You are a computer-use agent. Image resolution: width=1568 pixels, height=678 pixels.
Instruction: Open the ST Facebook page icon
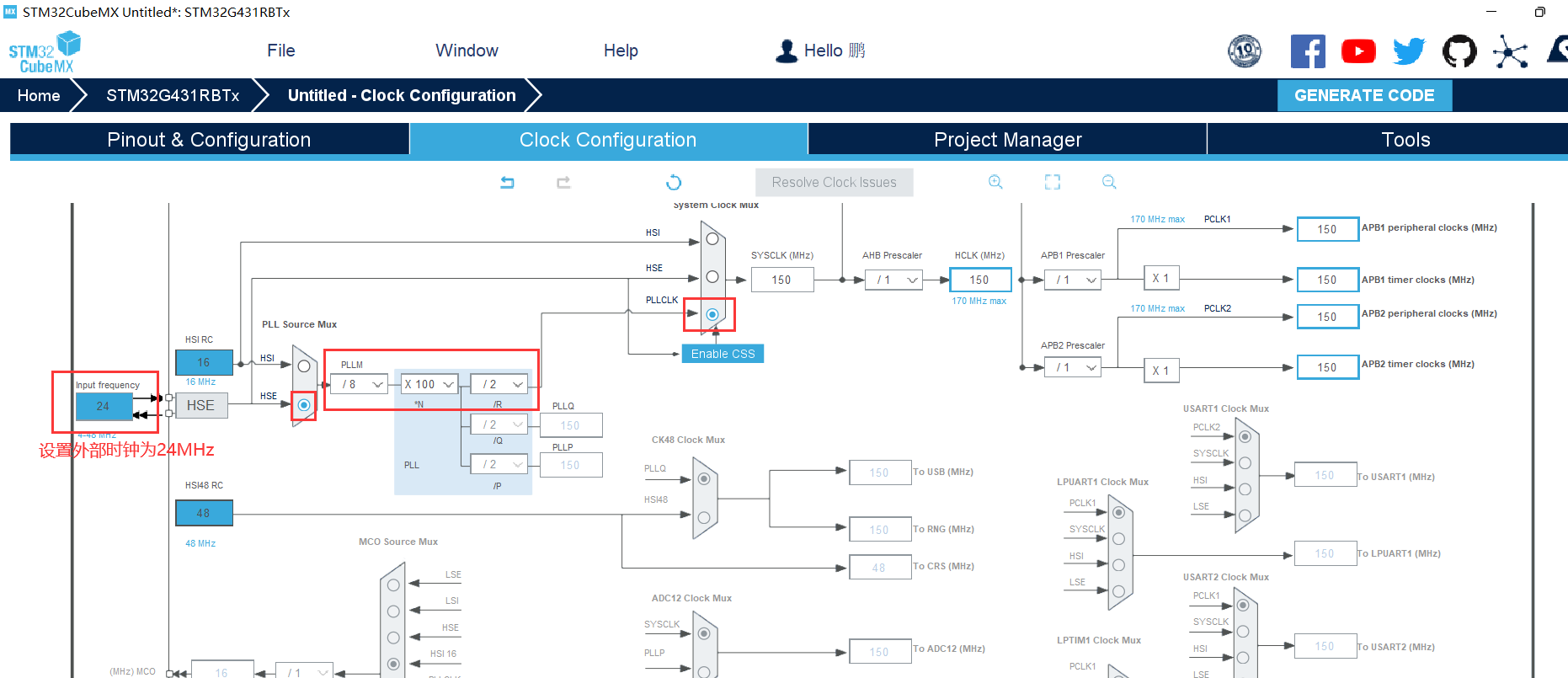(x=1308, y=51)
